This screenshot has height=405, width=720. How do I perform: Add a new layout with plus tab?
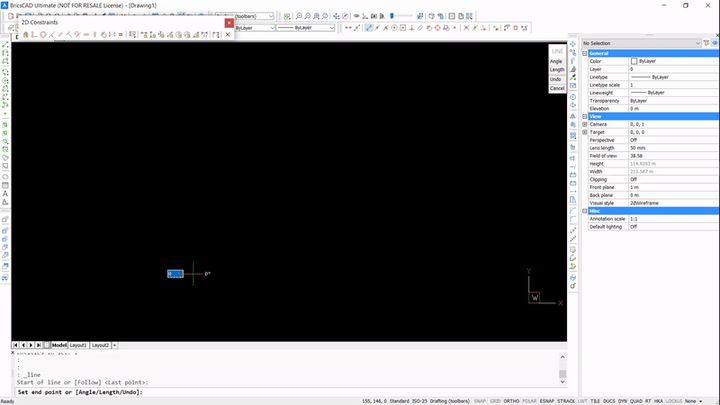click(114, 345)
